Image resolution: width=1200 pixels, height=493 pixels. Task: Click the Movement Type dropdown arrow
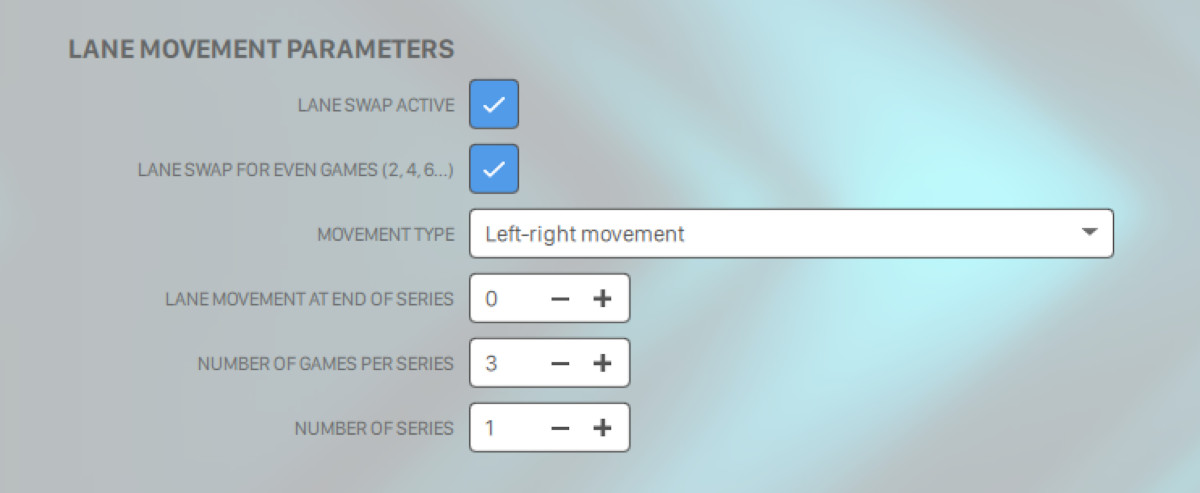pyautogui.click(x=1089, y=233)
